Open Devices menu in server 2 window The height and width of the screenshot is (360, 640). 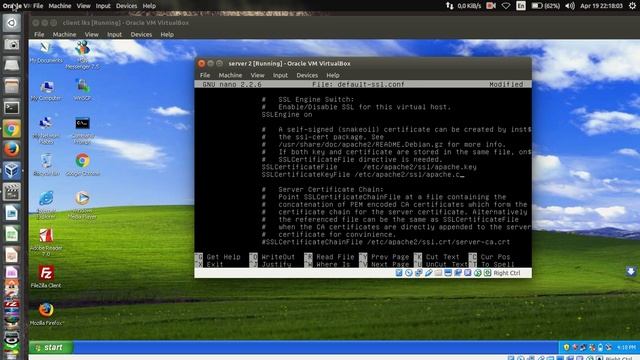click(307, 75)
